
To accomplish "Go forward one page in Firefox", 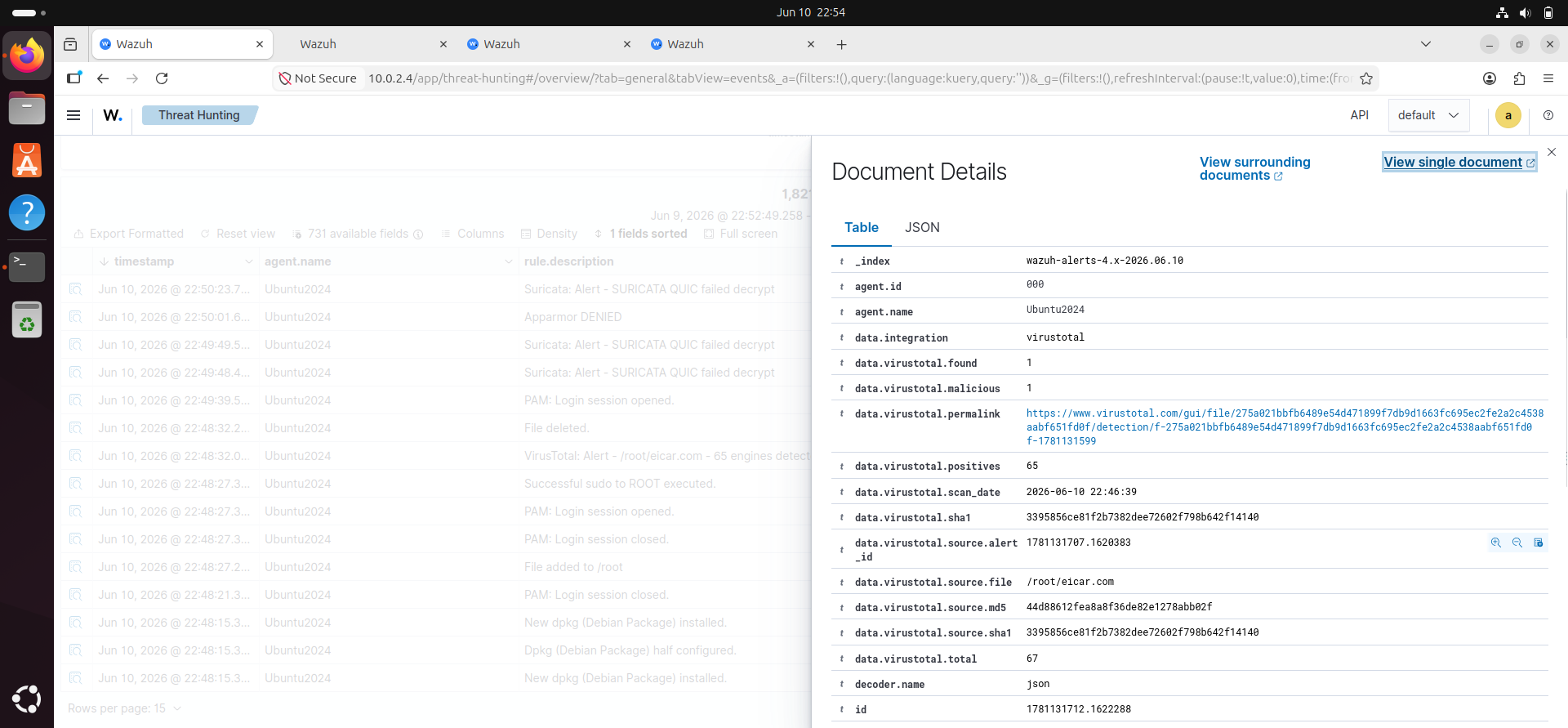I will (x=132, y=78).
